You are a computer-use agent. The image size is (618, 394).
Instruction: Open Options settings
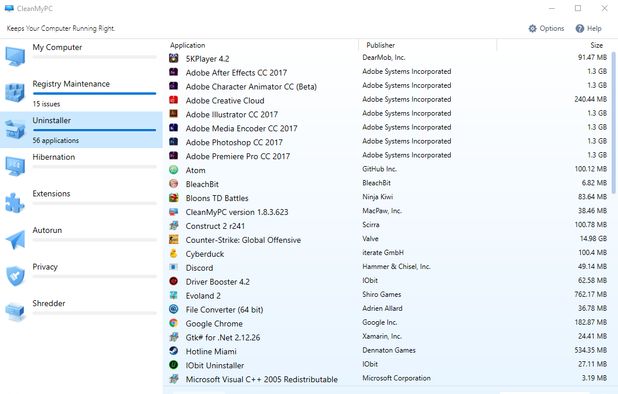point(546,28)
